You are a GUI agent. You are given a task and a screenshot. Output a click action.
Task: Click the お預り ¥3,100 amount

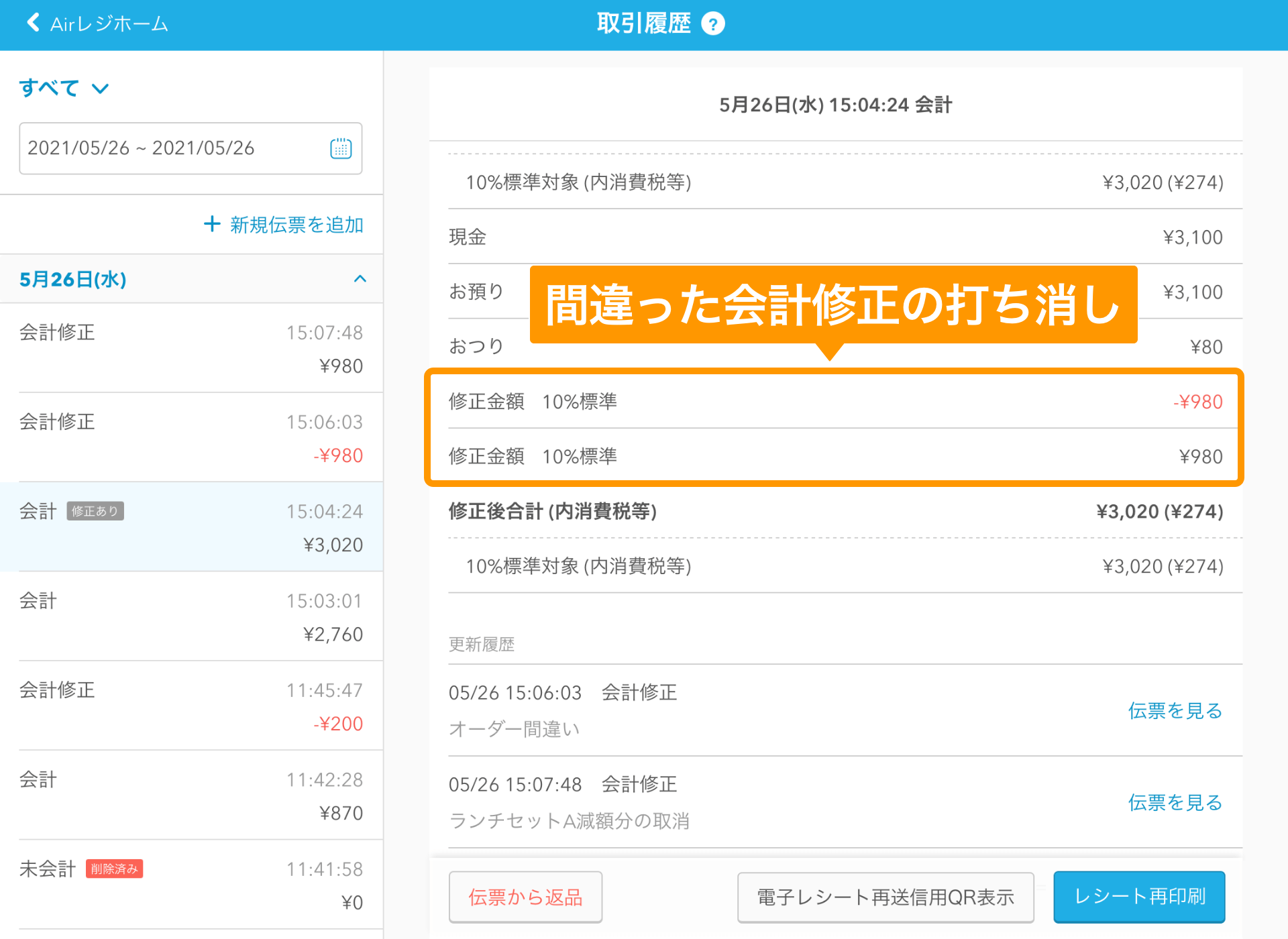[1192, 292]
